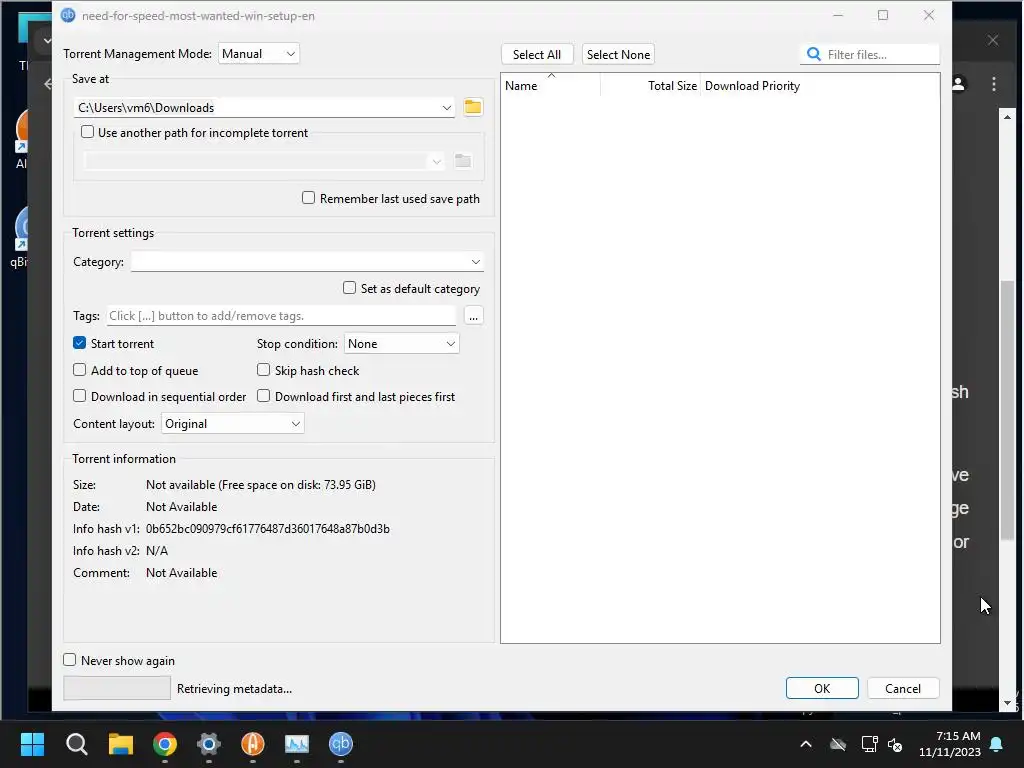The width and height of the screenshot is (1024, 768).
Task: Open Chrome three-dot menu behind dialog
Action: point(993,84)
